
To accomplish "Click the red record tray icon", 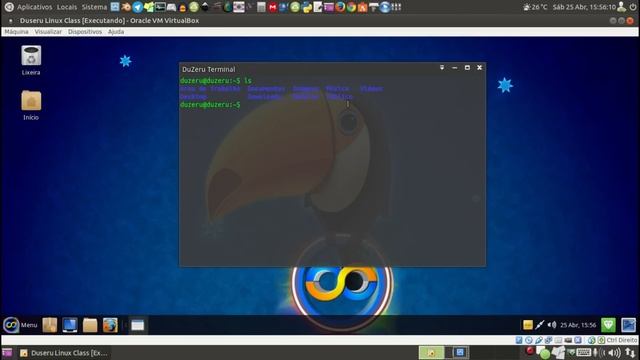I will click(530, 351).
